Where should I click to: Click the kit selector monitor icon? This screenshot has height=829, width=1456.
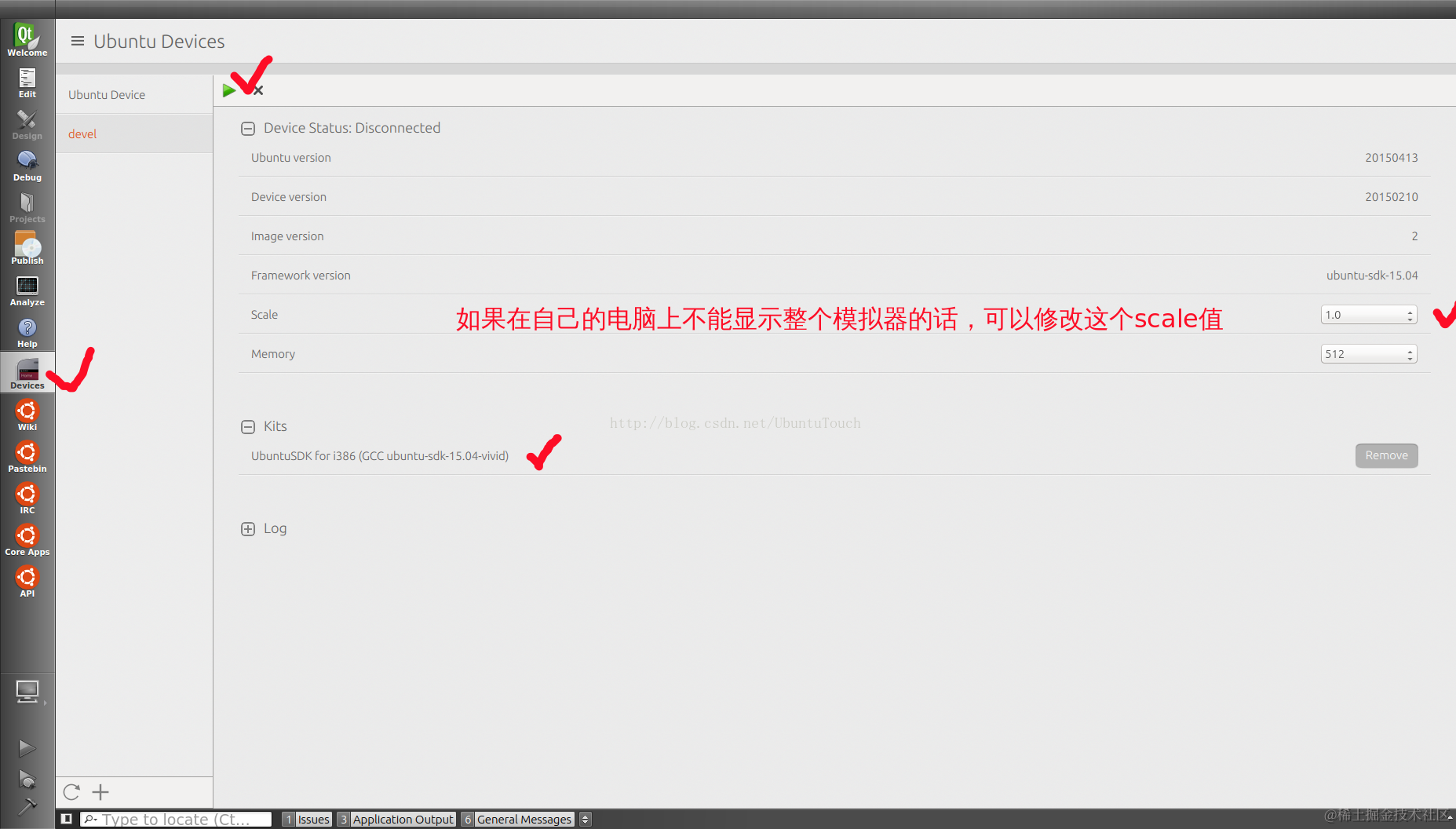click(x=27, y=692)
